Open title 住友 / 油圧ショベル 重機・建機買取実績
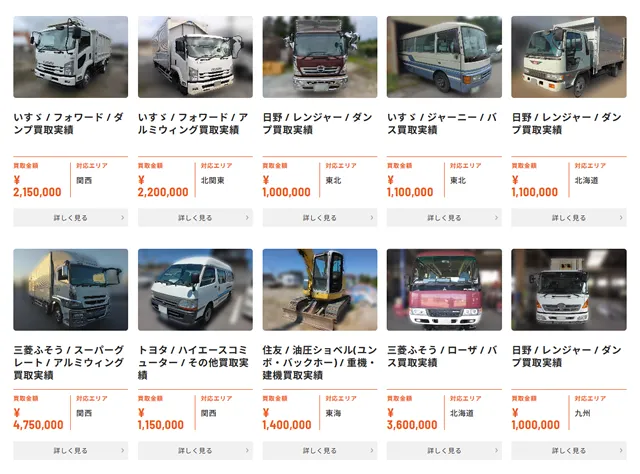Screen dimensions: 640x474 320,363
